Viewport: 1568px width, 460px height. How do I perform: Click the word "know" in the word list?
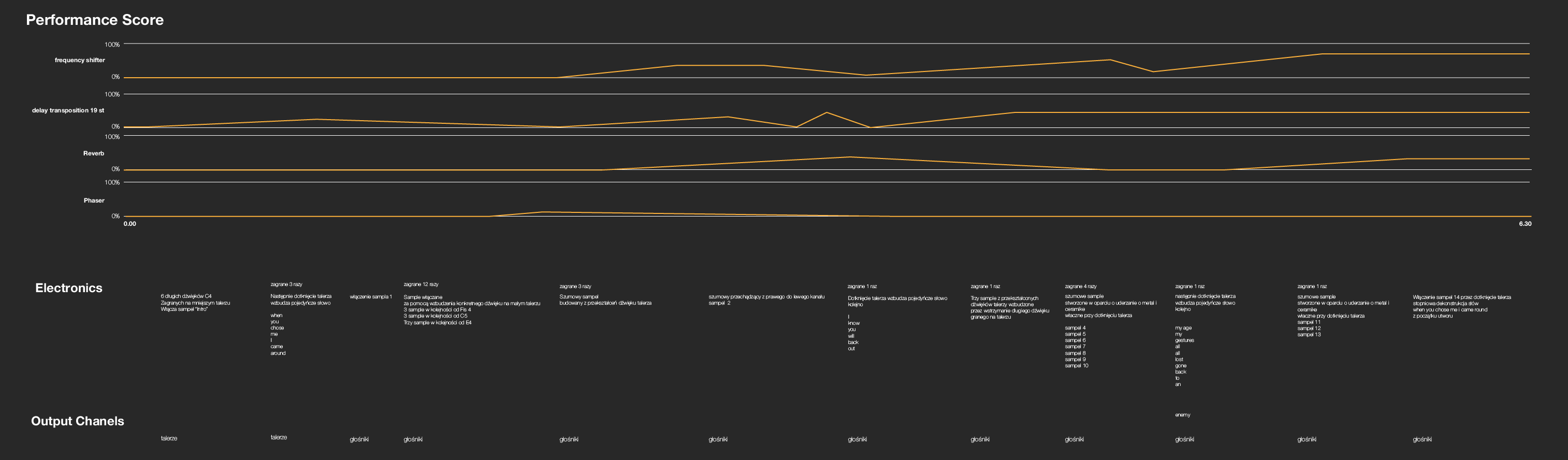[854, 324]
